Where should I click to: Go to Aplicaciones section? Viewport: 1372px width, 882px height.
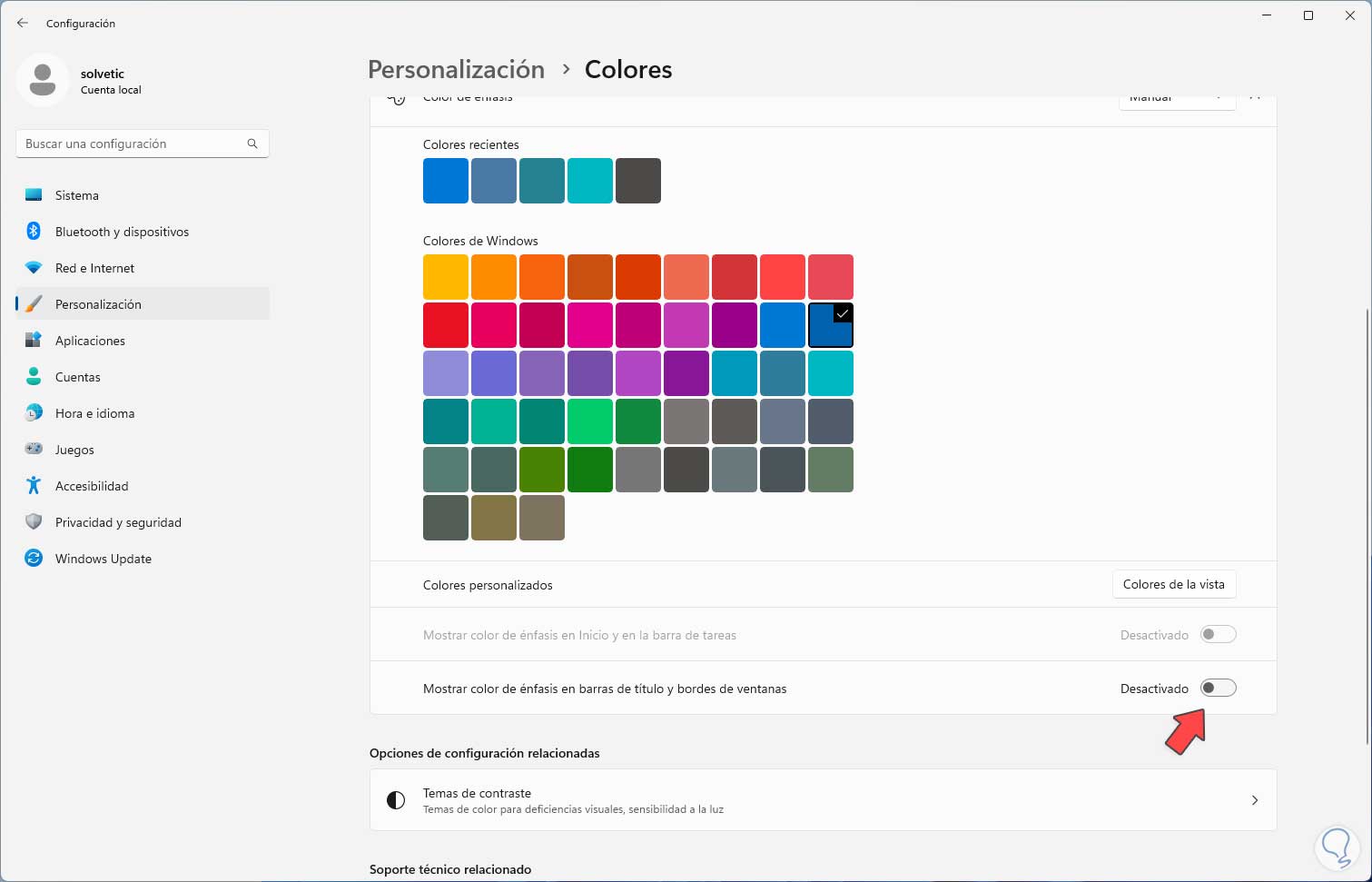pos(90,341)
